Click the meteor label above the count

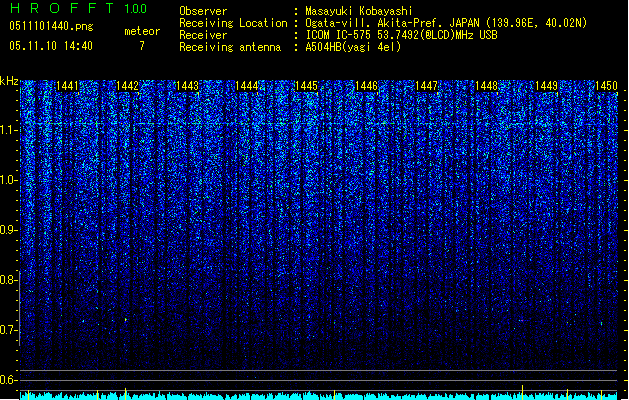coord(142,31)
